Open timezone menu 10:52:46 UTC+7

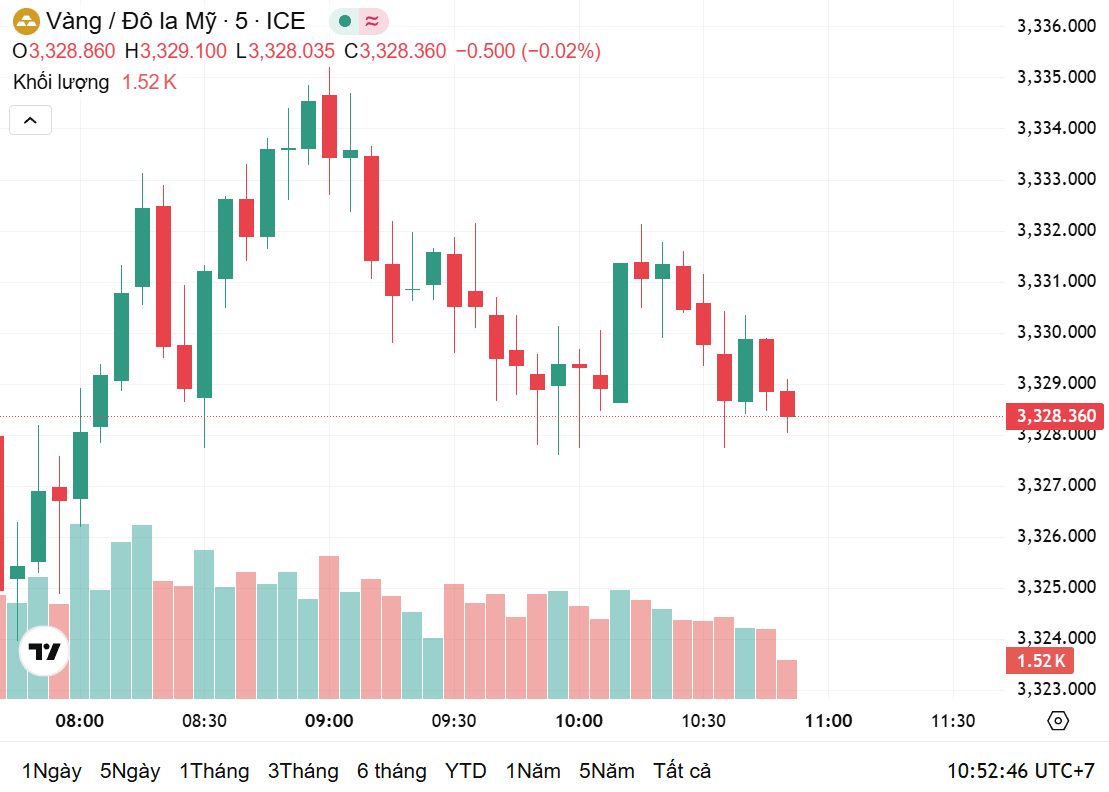(x=1021, y=771)
